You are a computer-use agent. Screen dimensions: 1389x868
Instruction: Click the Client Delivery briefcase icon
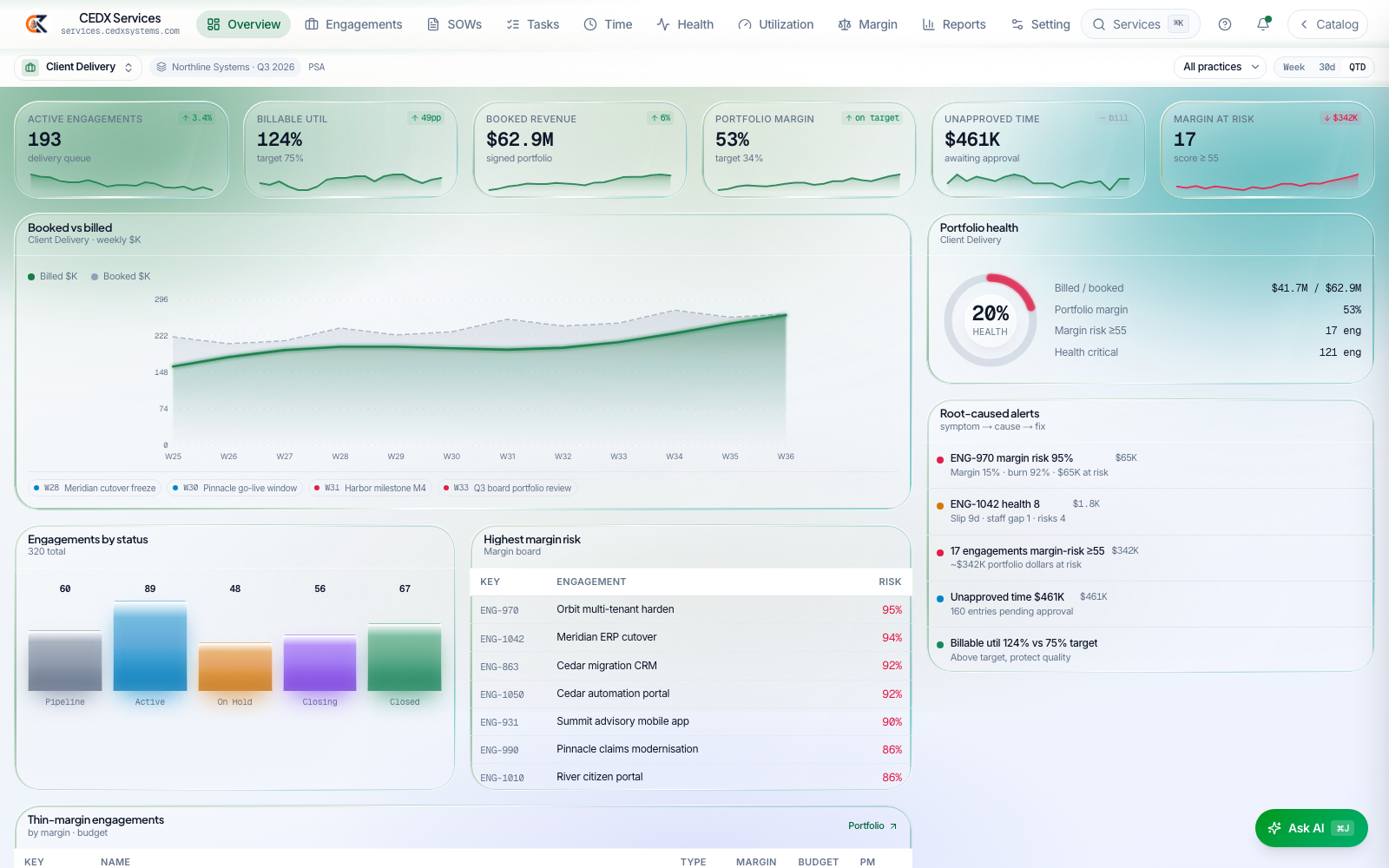coord(30,67)
